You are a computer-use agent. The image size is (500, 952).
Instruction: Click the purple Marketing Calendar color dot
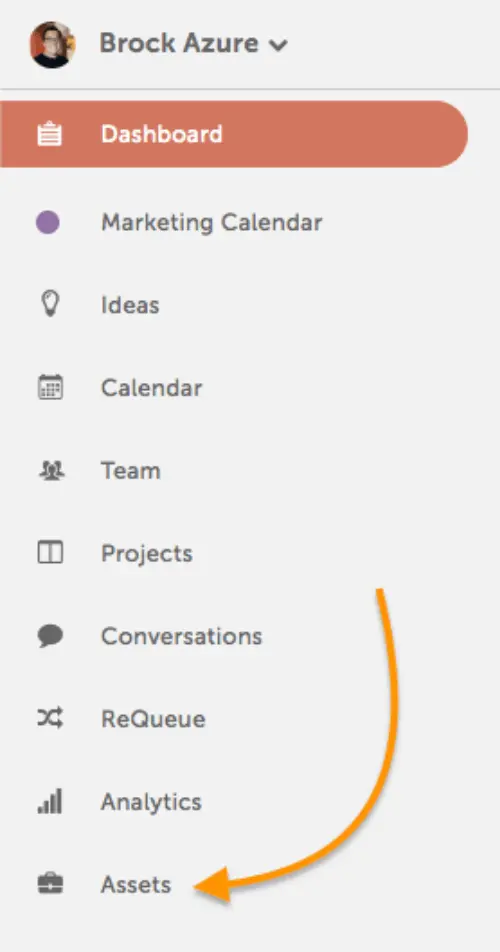click(47, 222)
